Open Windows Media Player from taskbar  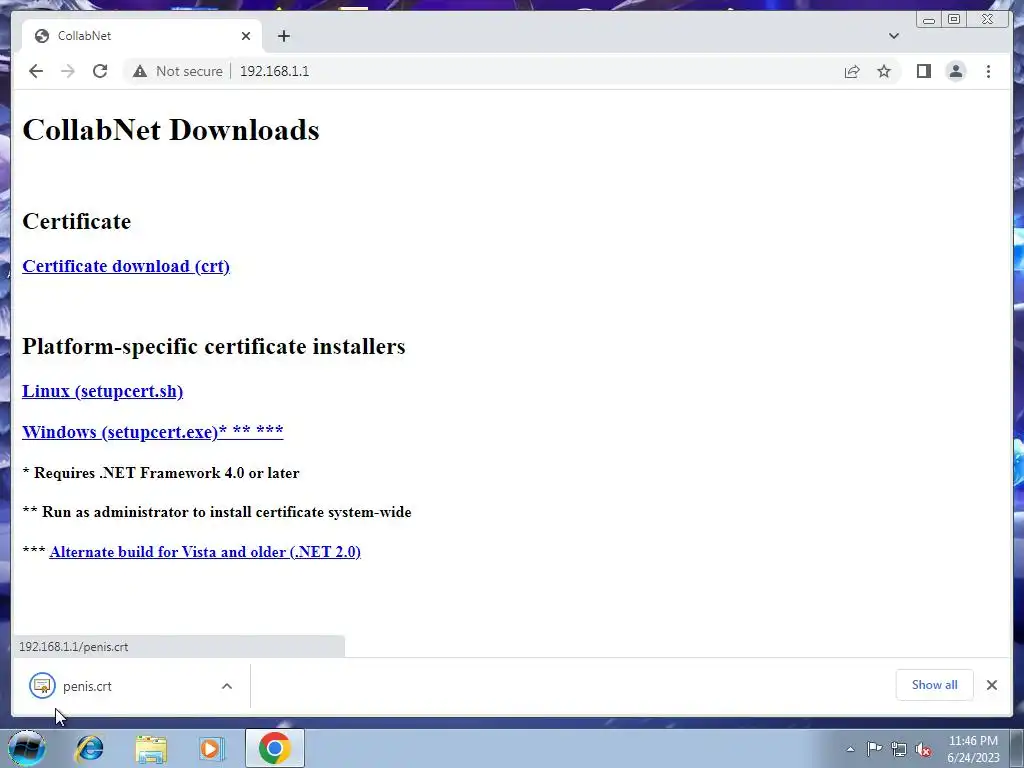tap(211, 748)
